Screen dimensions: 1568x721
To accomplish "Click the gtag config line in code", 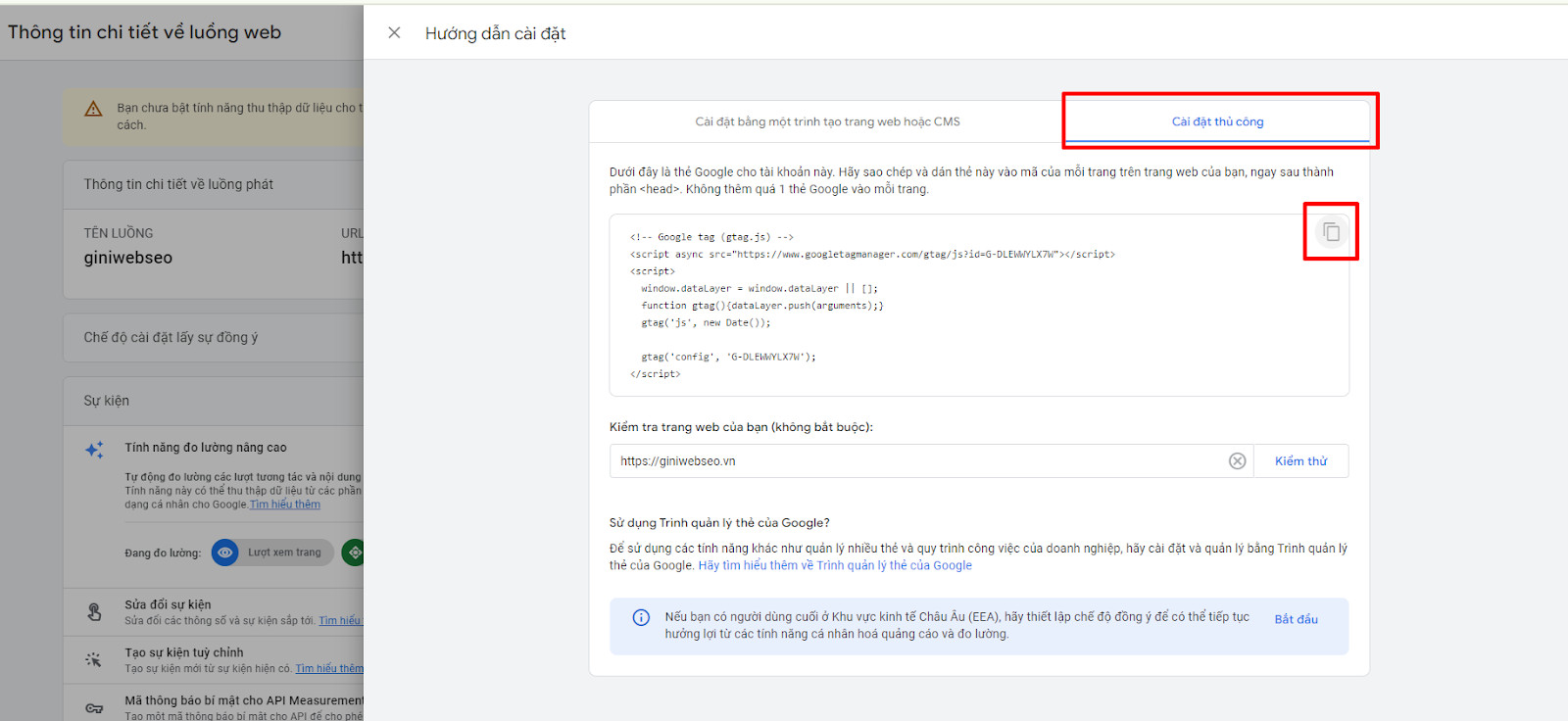I will point(728,357).
